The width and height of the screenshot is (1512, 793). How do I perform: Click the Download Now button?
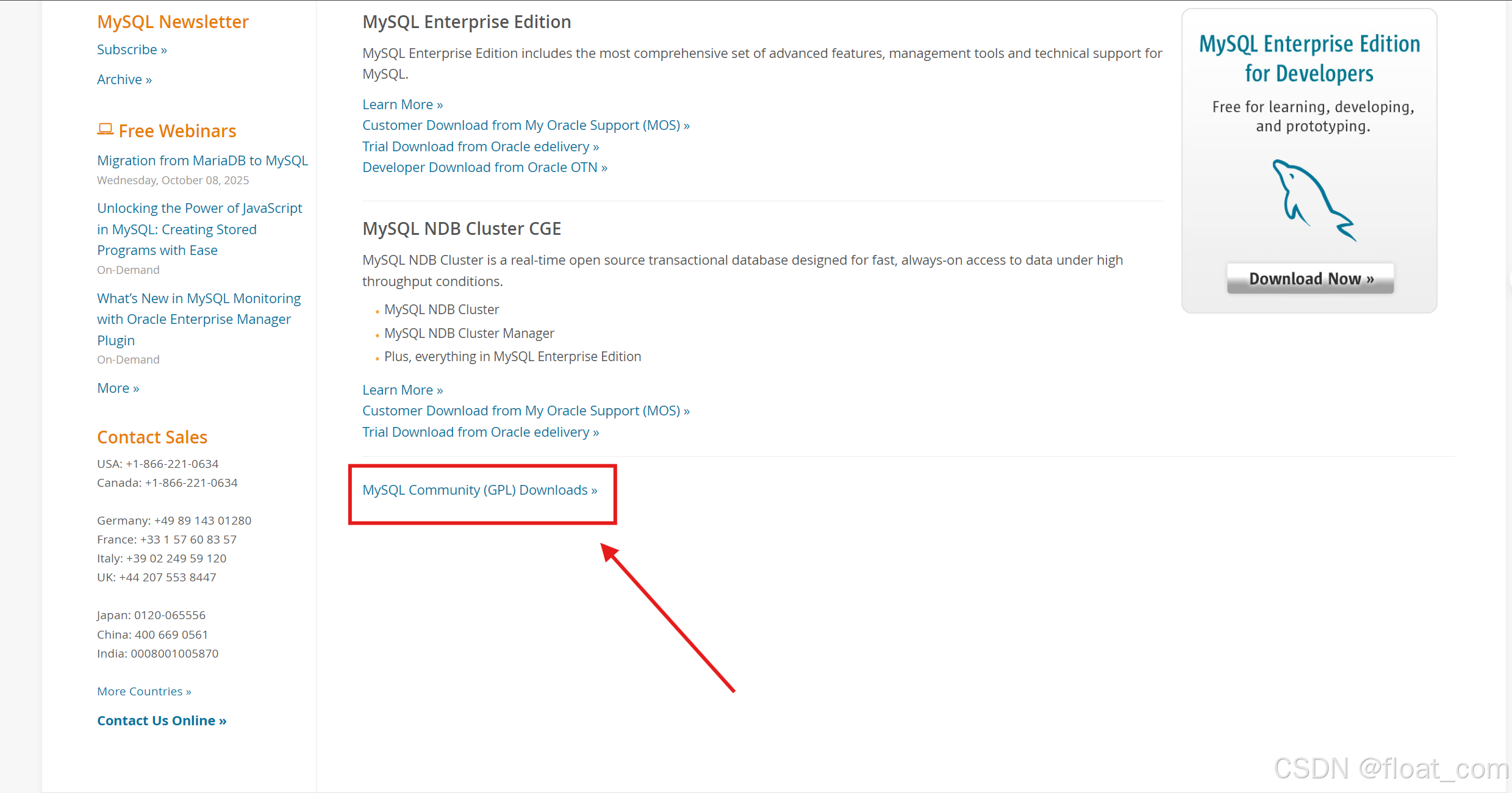tap(1310, 279)
